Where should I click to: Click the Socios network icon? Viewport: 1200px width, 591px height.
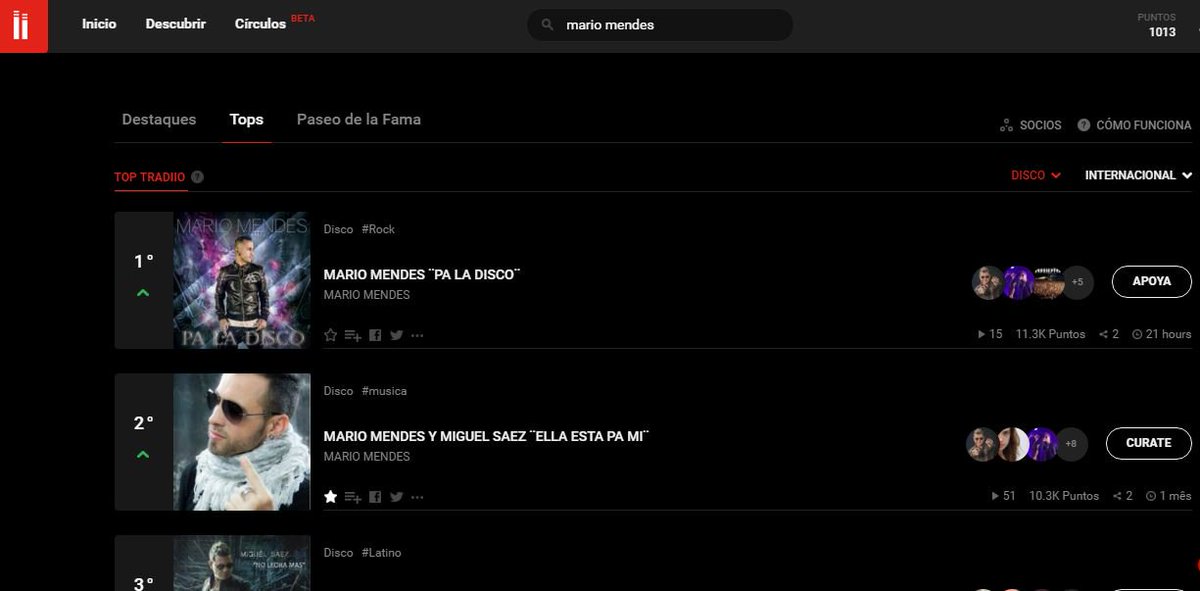pos(1006,126)
